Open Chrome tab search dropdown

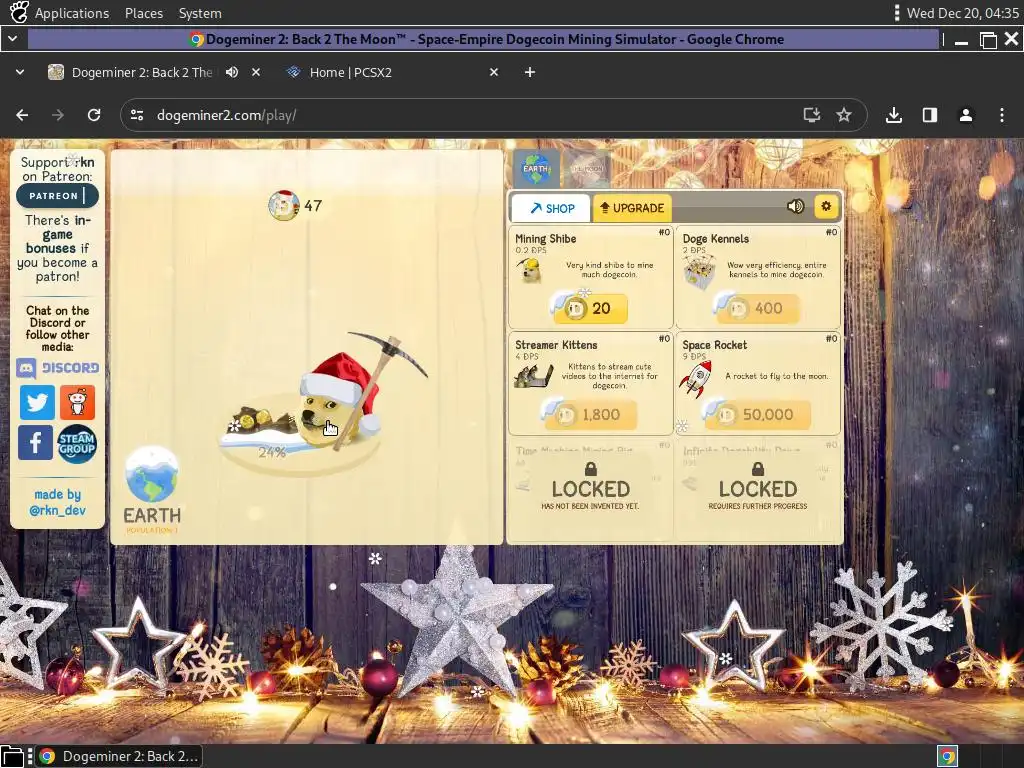pyautogui.click(x=20, y=72)
